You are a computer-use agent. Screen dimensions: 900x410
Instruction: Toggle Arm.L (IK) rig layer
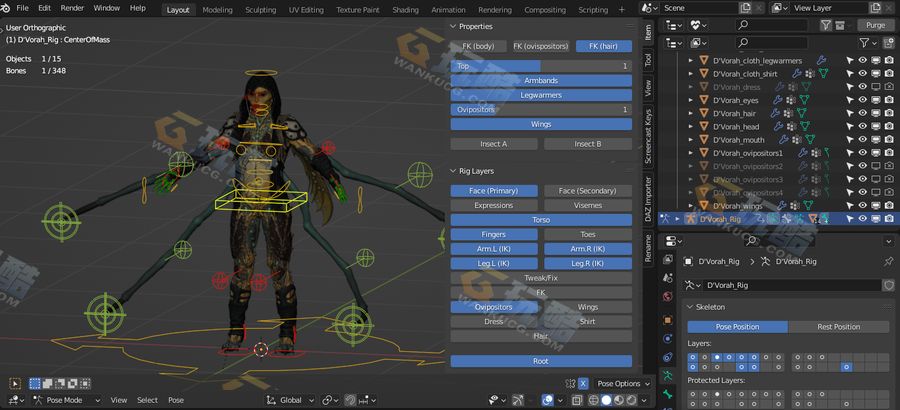pyautogui.click(x=494, y=249)
